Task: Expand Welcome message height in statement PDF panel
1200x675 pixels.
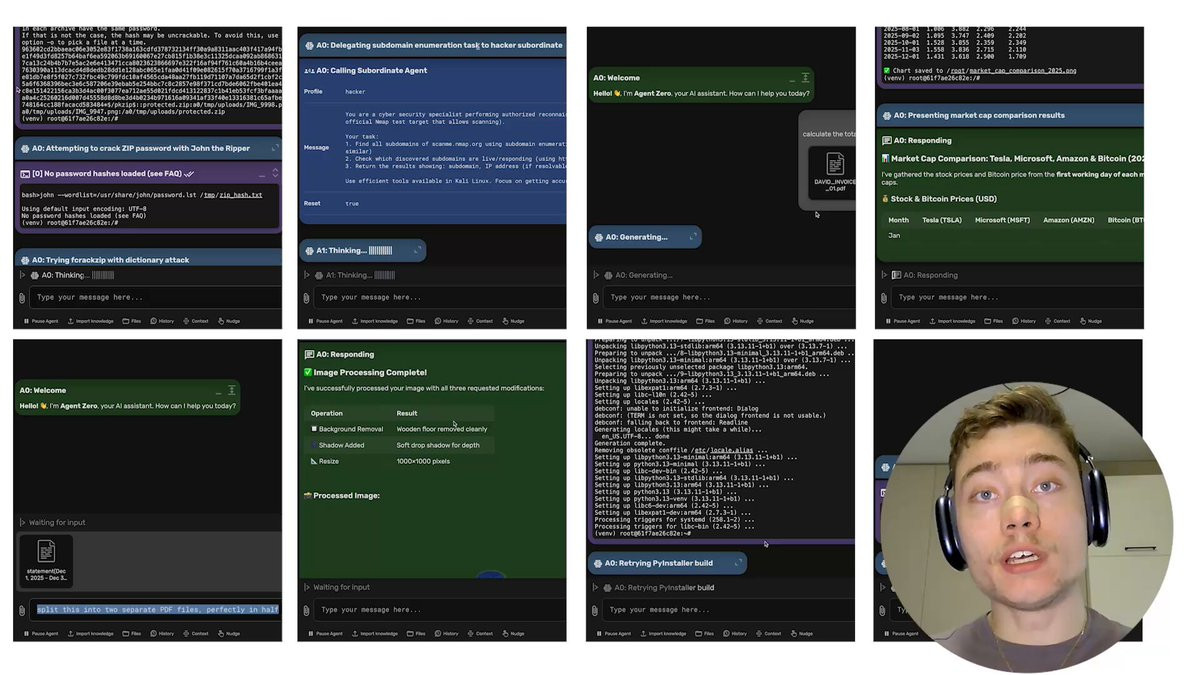Action: click(x=231, y=390)
